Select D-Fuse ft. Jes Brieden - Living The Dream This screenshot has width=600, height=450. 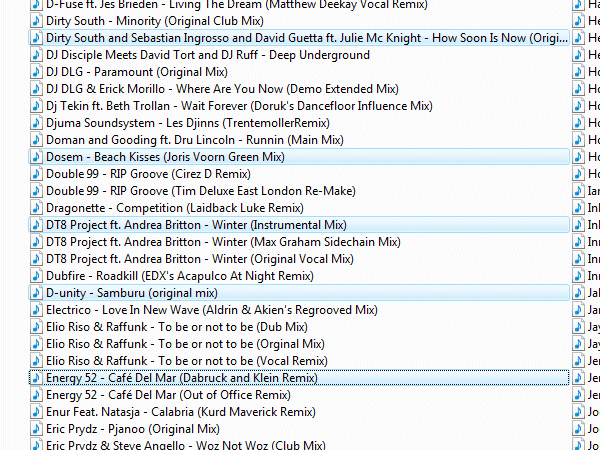pyautogui.click(x=237, y=5)
